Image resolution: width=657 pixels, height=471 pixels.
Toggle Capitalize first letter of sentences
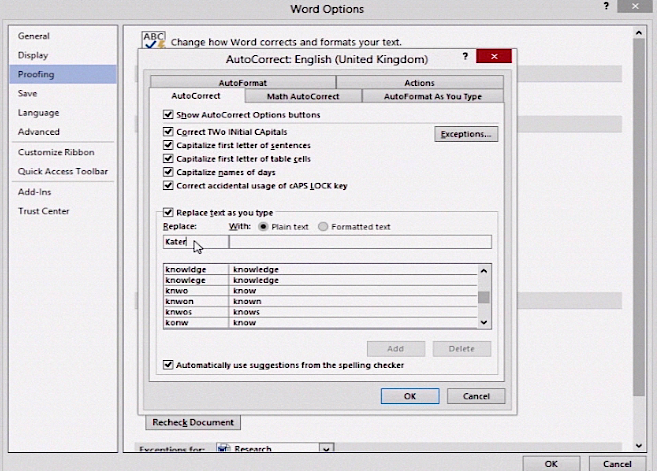pyautogui.click(x=168, y=145)
